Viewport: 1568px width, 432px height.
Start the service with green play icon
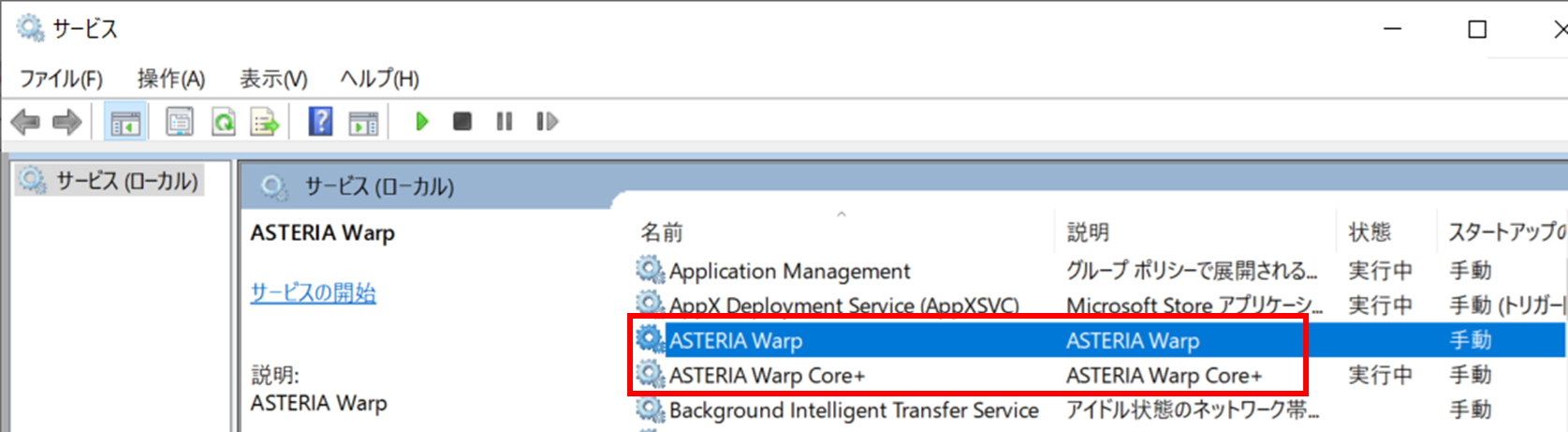pos(421,122)
